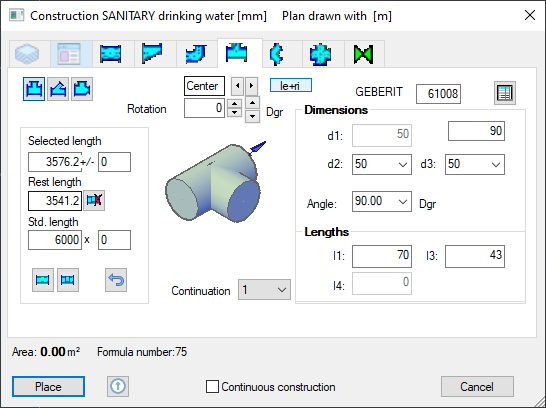Open the valve tab
The height and width of the screenshot is (408, 546).
tap(364, 54)
